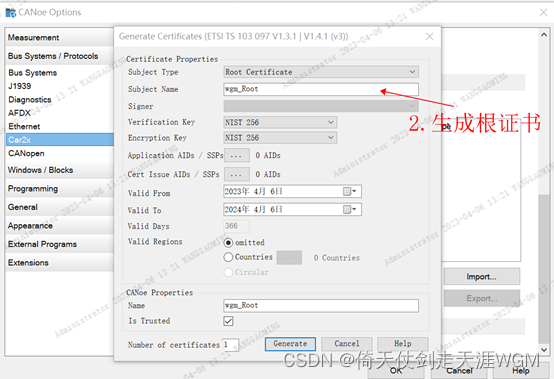Open the External Programs category
Screen dimensions: 554x379
coord(59,244)
